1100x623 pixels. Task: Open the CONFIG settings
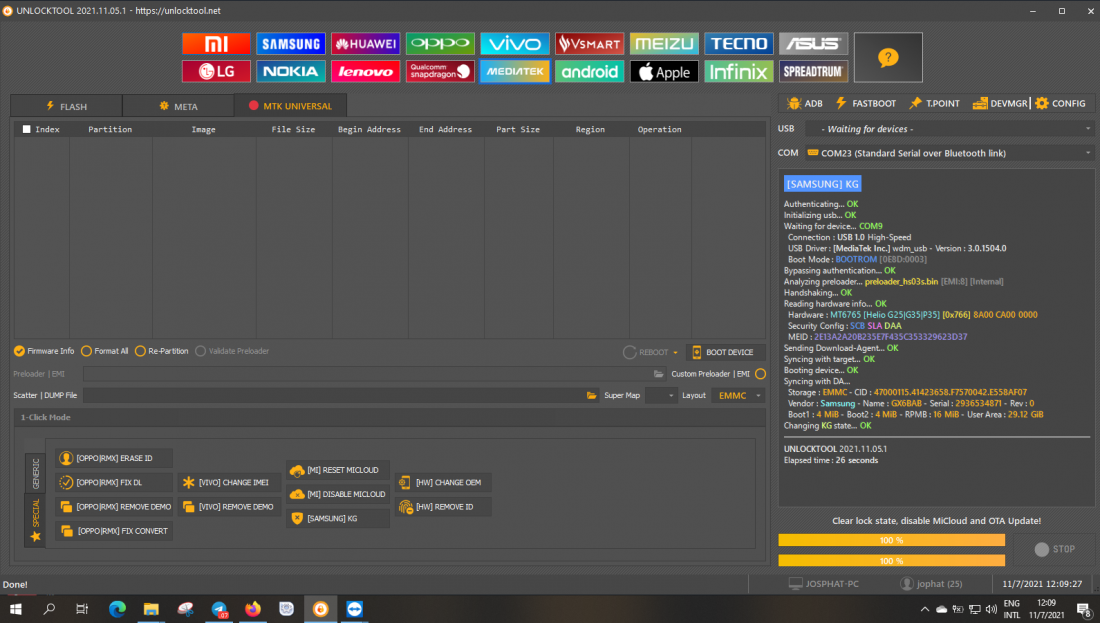point(1060,103)
